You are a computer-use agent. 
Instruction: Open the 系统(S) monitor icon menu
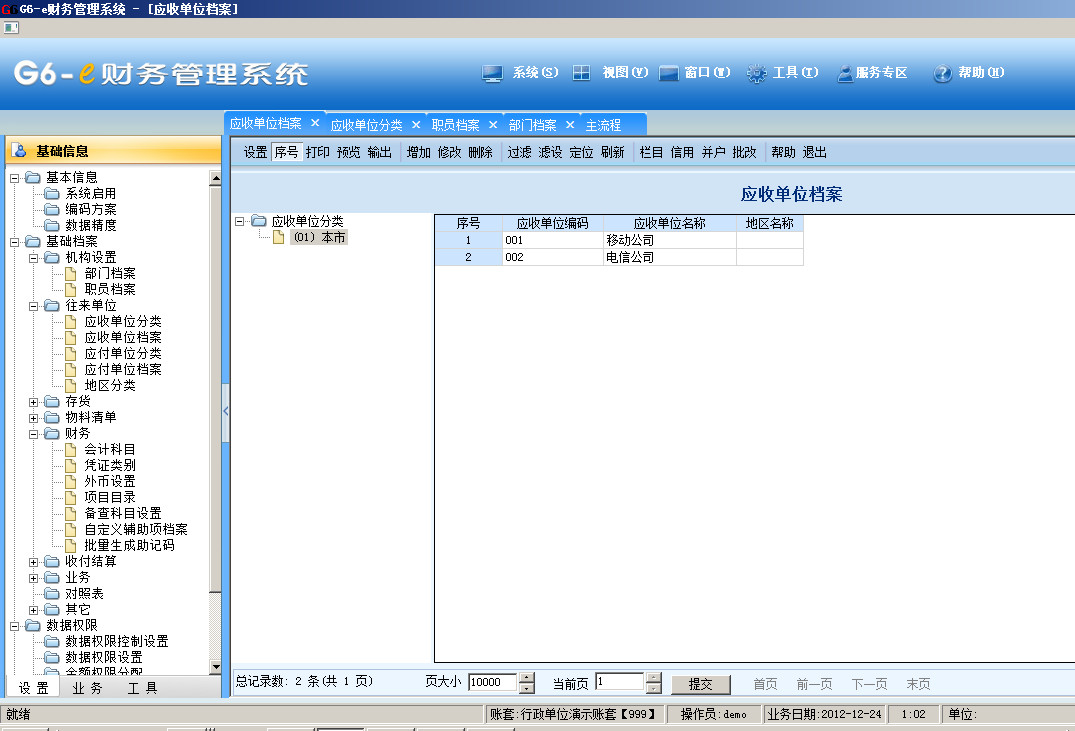point(492,73)
